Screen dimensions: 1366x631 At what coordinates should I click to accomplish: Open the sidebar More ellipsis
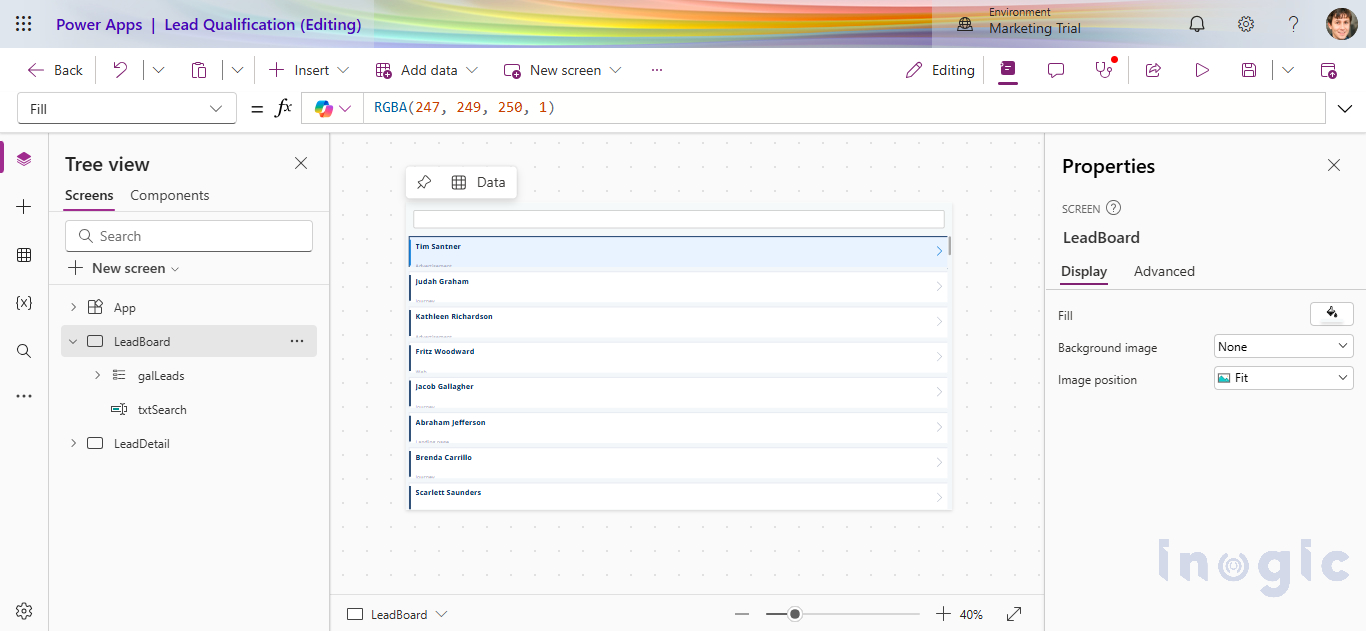coord(24,396)
